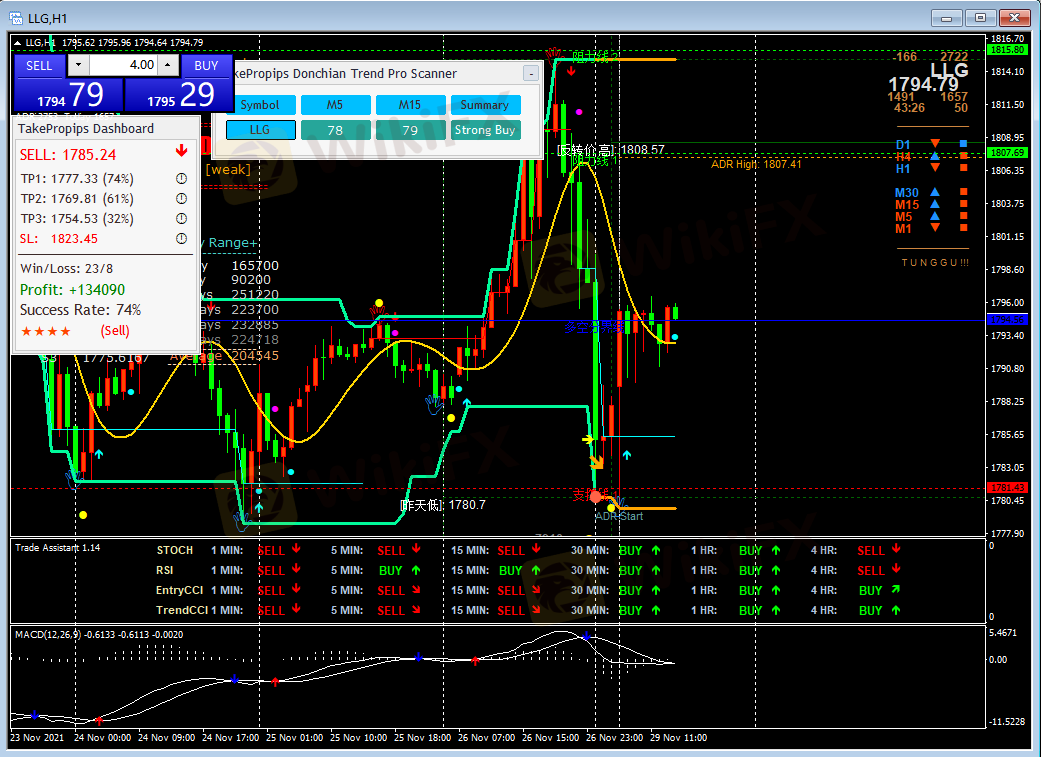Collapse the Donchian Trend Pro Scanner panel
This screenshot has width=1041, height=757.
pos(530,74)
